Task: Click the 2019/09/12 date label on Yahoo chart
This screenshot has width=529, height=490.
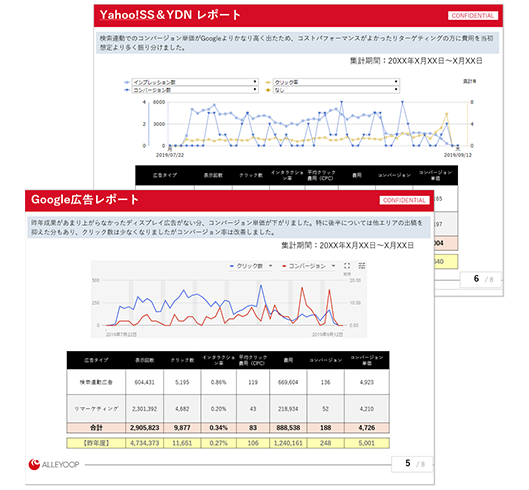Action: [x=457, y=155]
